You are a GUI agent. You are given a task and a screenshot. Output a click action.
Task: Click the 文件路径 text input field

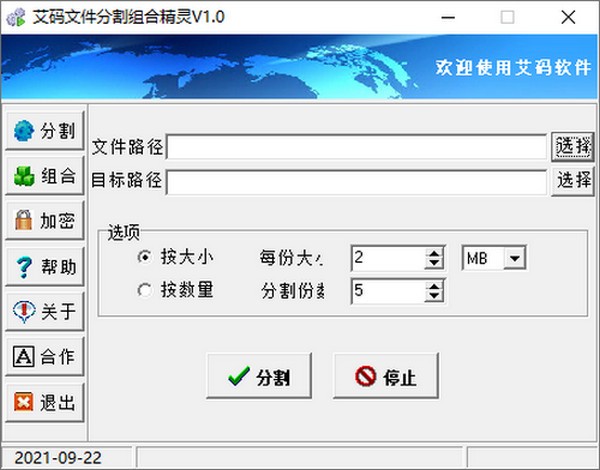pyautogui.click(x=356, y=147)
